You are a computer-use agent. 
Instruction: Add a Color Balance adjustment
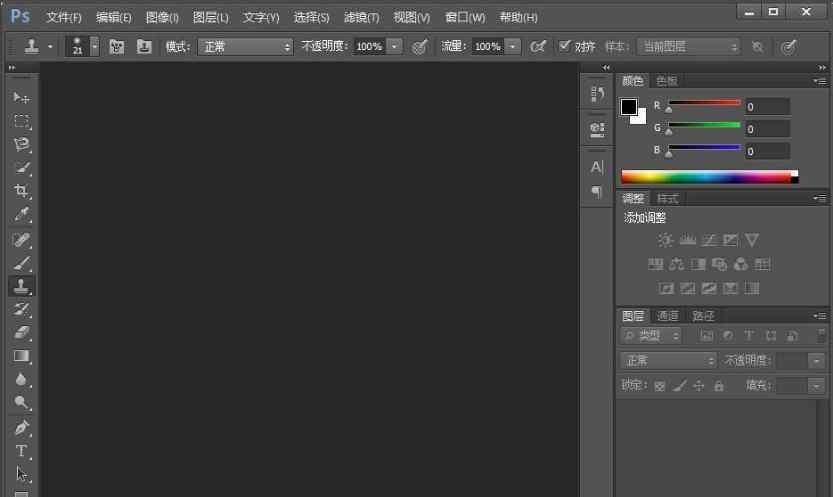677,264
